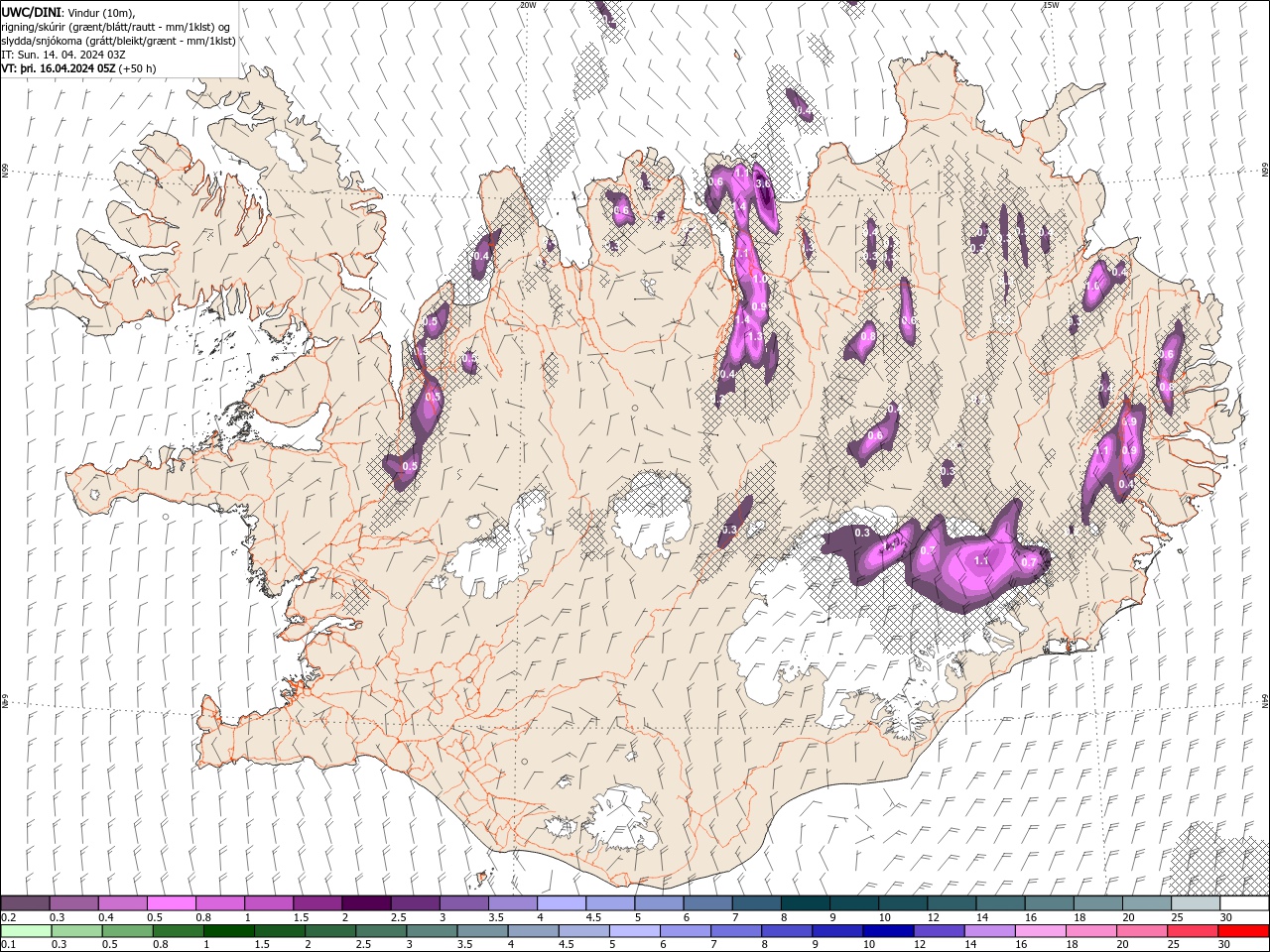This screenshot has width=1270, height=952.
Task: Pick the bottom-row blue swatch labeled 8
Action: tap(786, 931)
